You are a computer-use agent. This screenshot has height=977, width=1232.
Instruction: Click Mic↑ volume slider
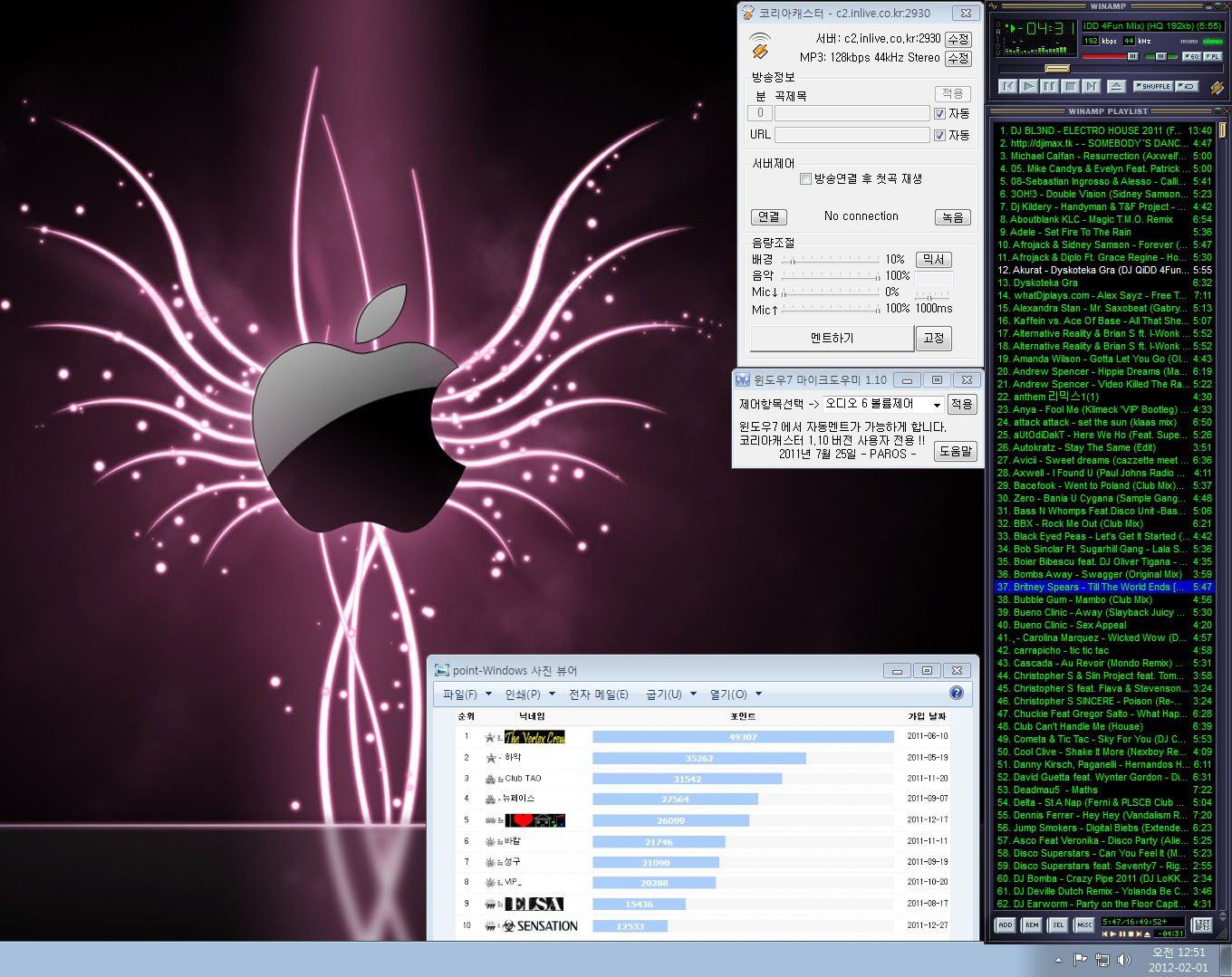[831, 309]
